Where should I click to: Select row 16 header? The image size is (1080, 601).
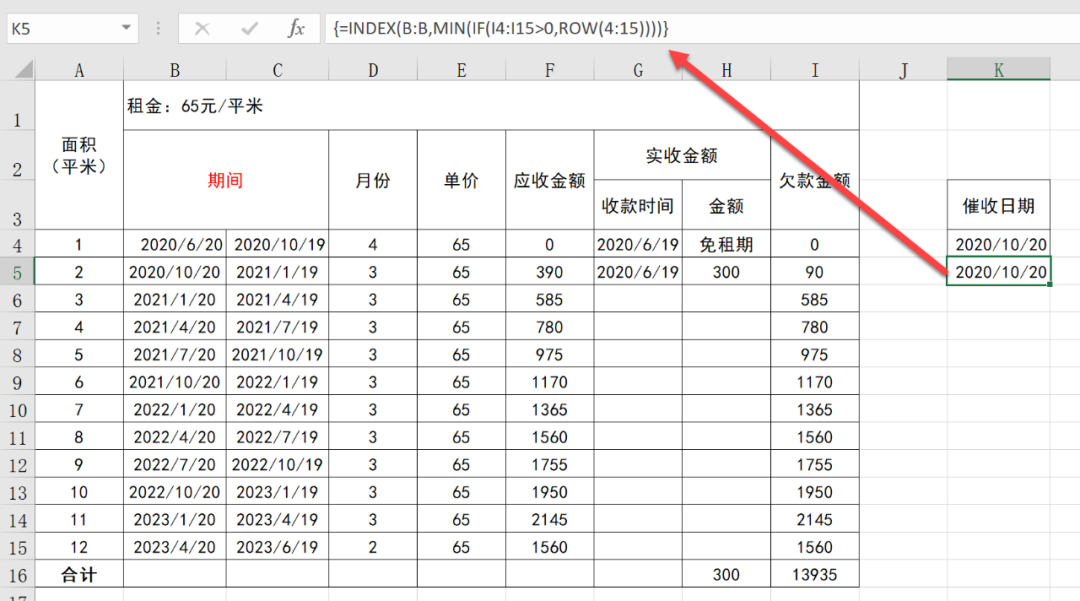point(17,574)
